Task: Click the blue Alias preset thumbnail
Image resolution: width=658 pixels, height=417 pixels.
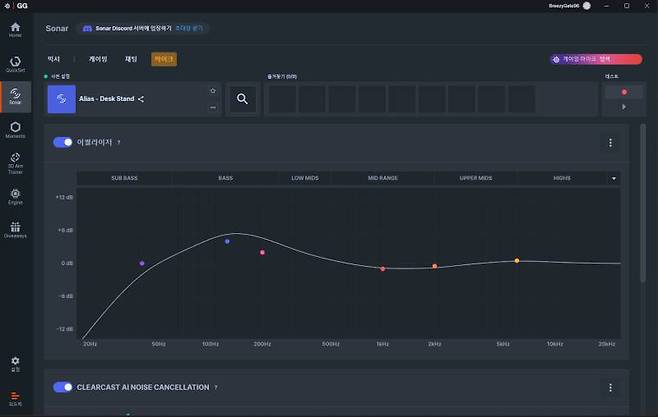Action: 62,99
